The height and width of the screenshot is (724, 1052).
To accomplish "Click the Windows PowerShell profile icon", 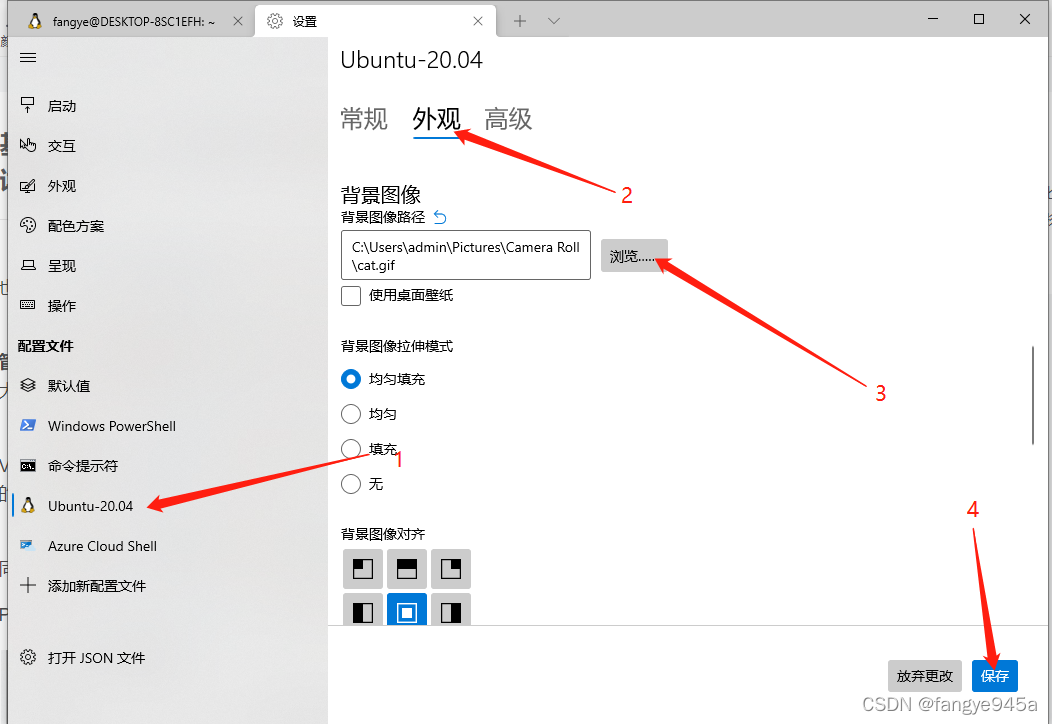I will pyautogui.click(x=28, y=425).
